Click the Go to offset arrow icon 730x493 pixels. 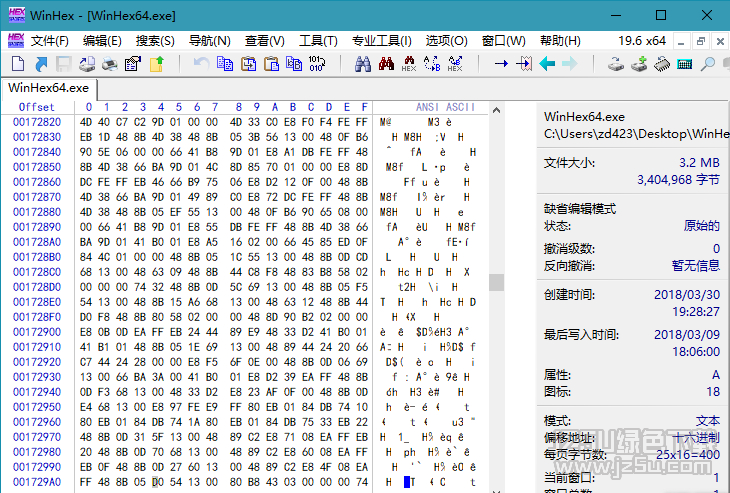tap(501, 63)
